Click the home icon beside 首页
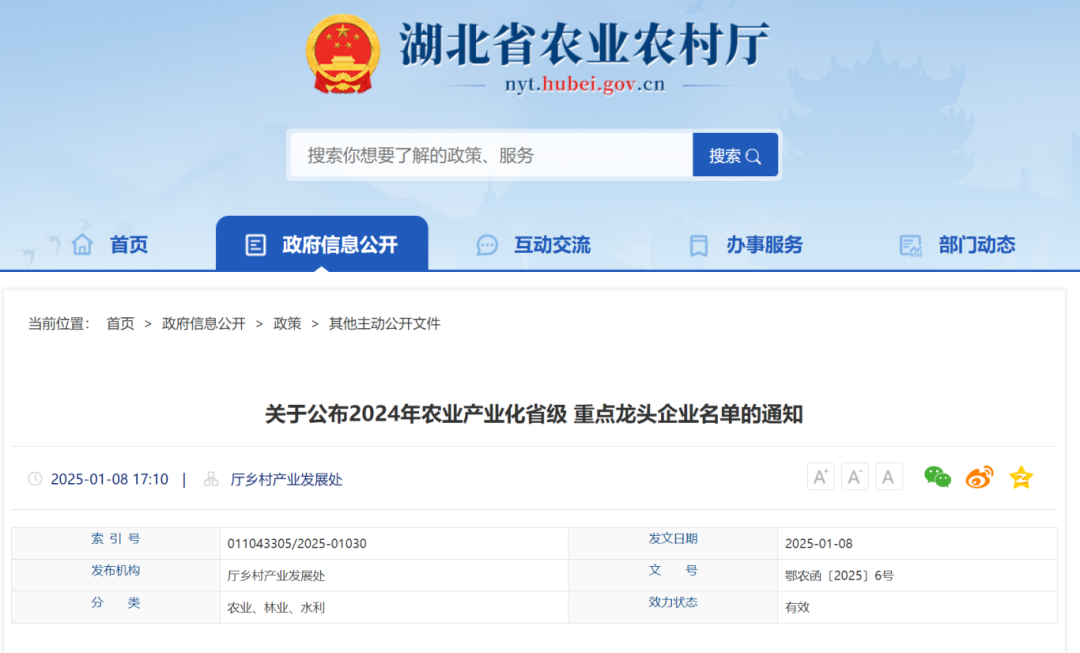The image size is (1080, 653). (x=84, y=243)
